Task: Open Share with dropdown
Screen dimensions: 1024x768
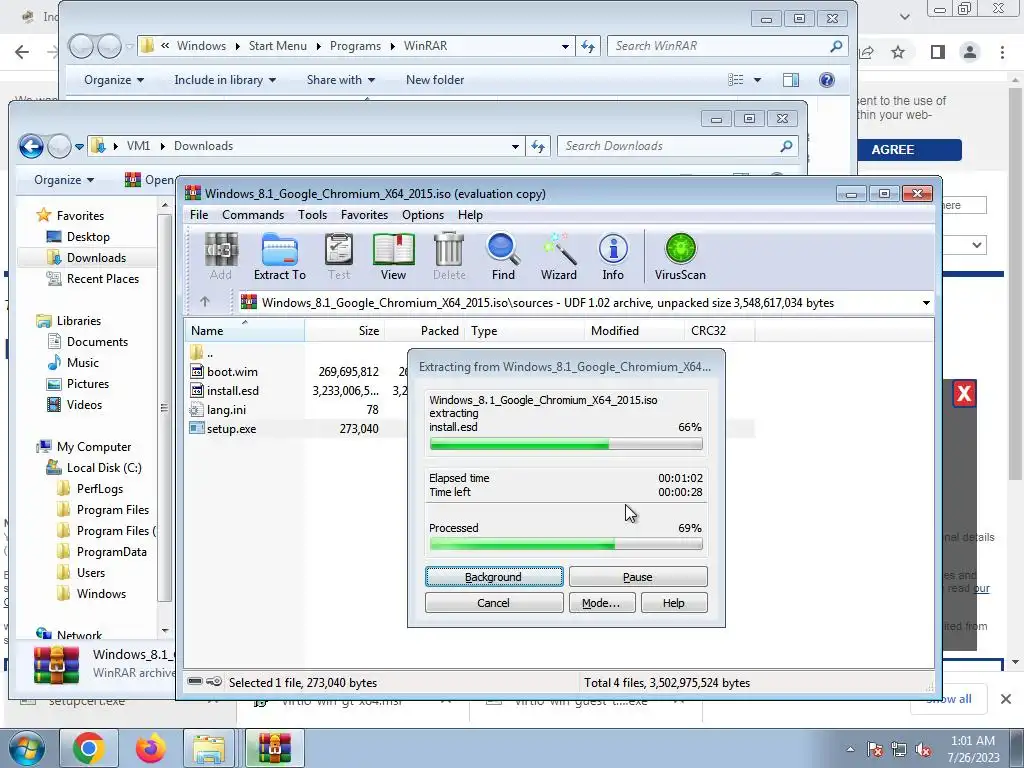Action: [341, 80]
